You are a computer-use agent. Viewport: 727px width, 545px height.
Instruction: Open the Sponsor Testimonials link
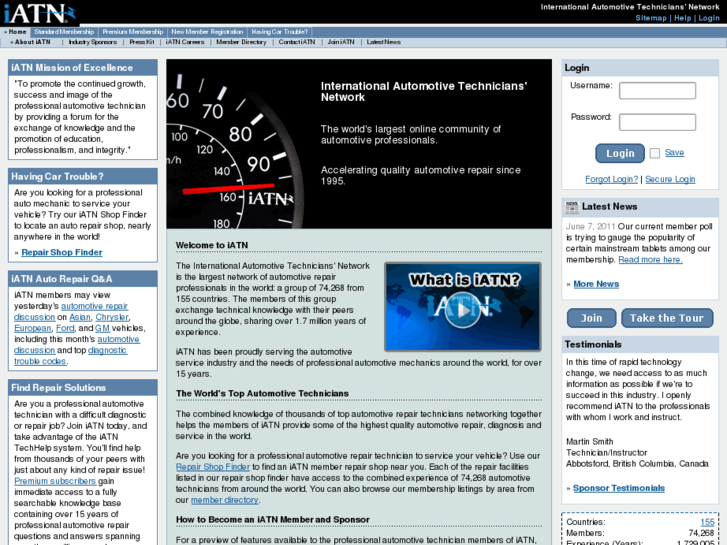(619, 488)
